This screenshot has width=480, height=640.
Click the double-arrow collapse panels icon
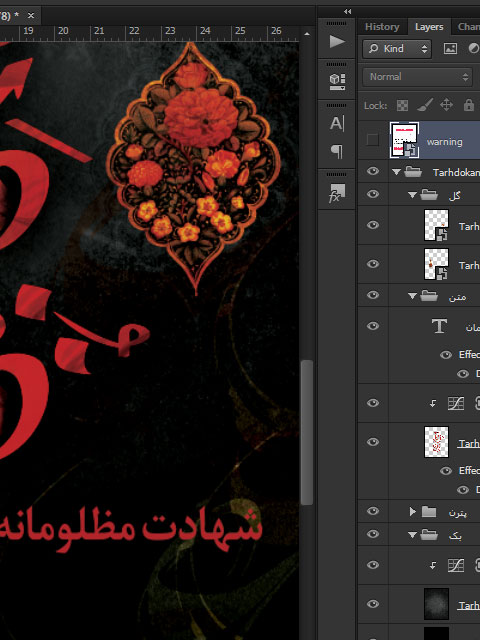(347, 11)
